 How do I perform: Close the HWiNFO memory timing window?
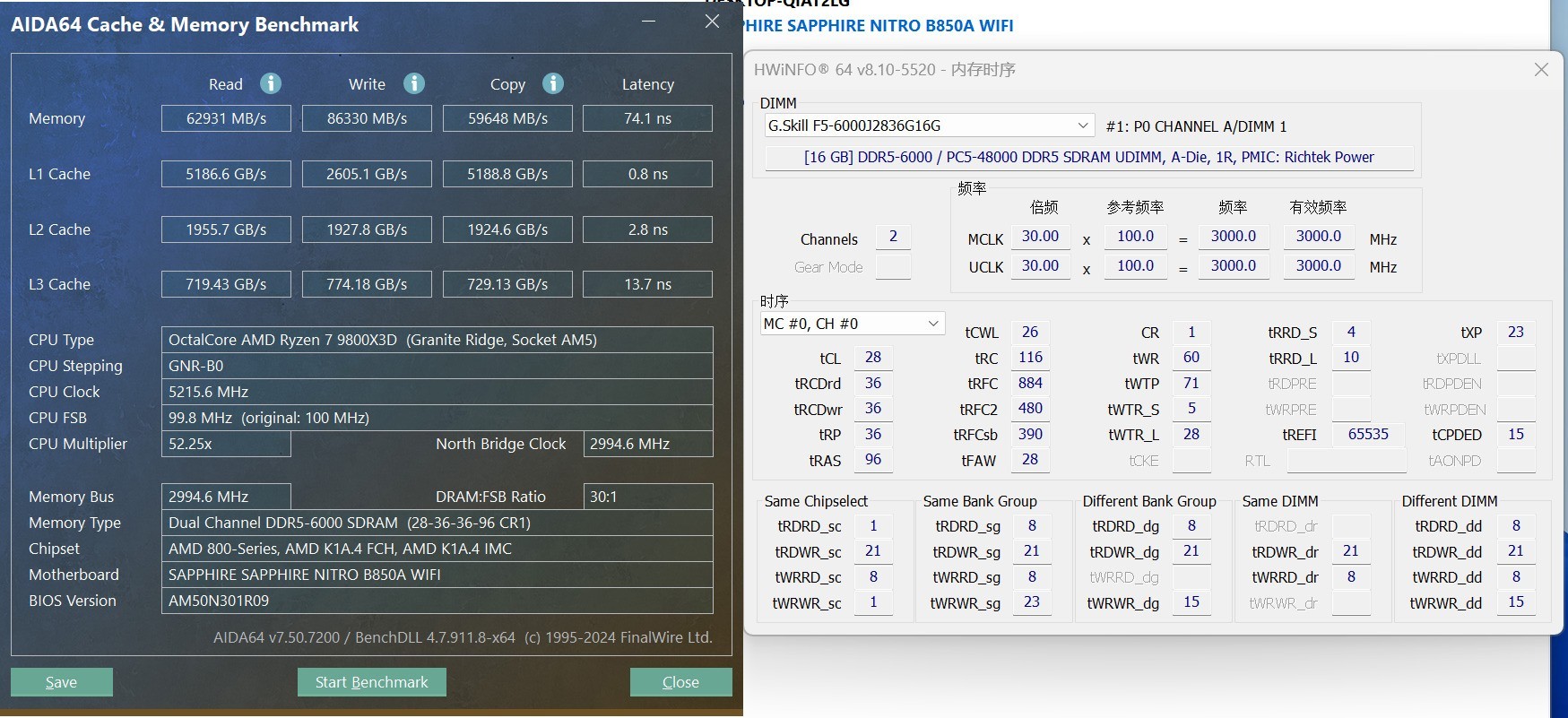(1540, 70)
